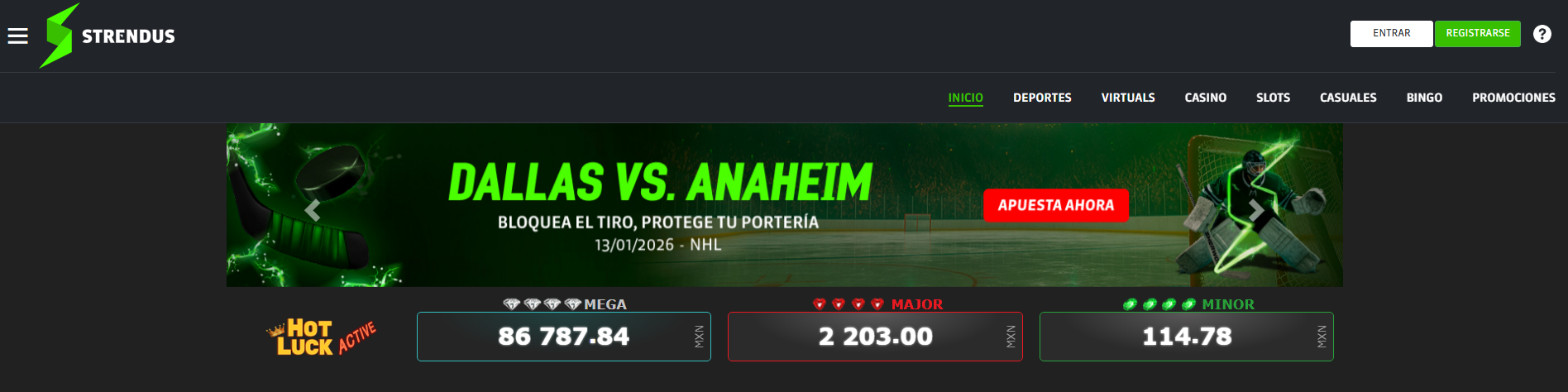Select the INICIO nav tab

point(965,98)
